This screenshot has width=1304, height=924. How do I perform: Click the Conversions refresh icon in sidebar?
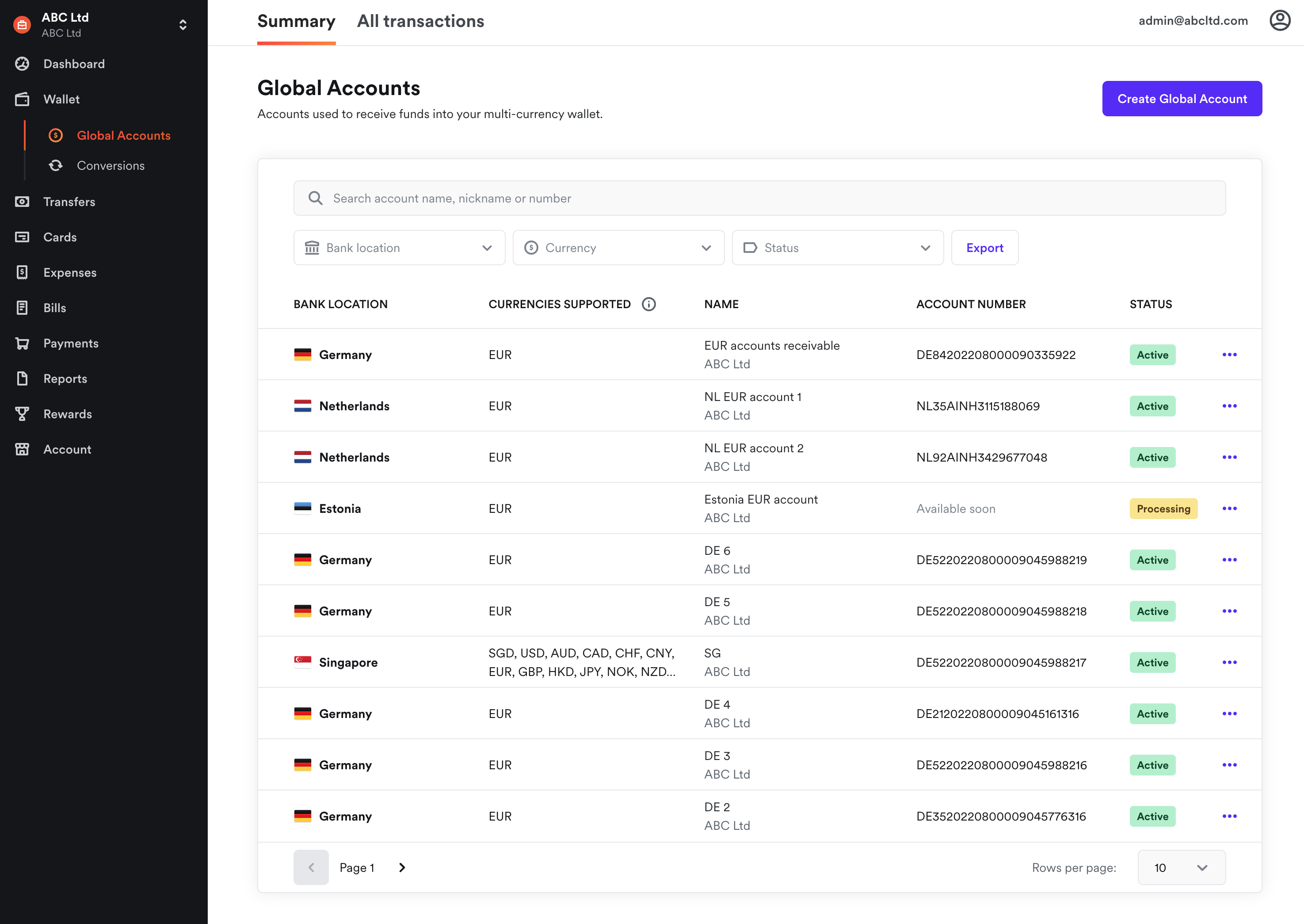tap(56, 166)
